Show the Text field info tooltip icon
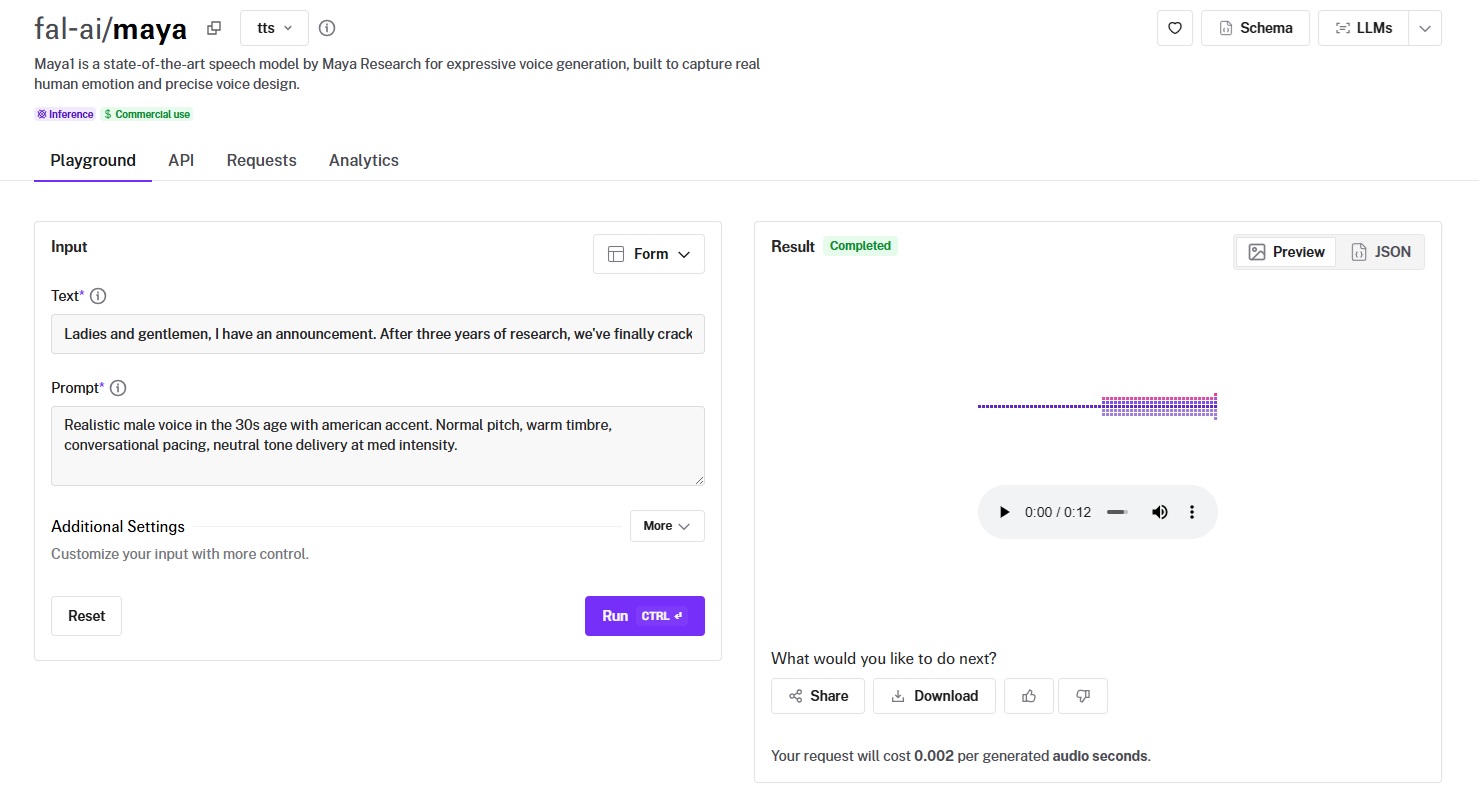1479x801 pixels. point(98,296)
